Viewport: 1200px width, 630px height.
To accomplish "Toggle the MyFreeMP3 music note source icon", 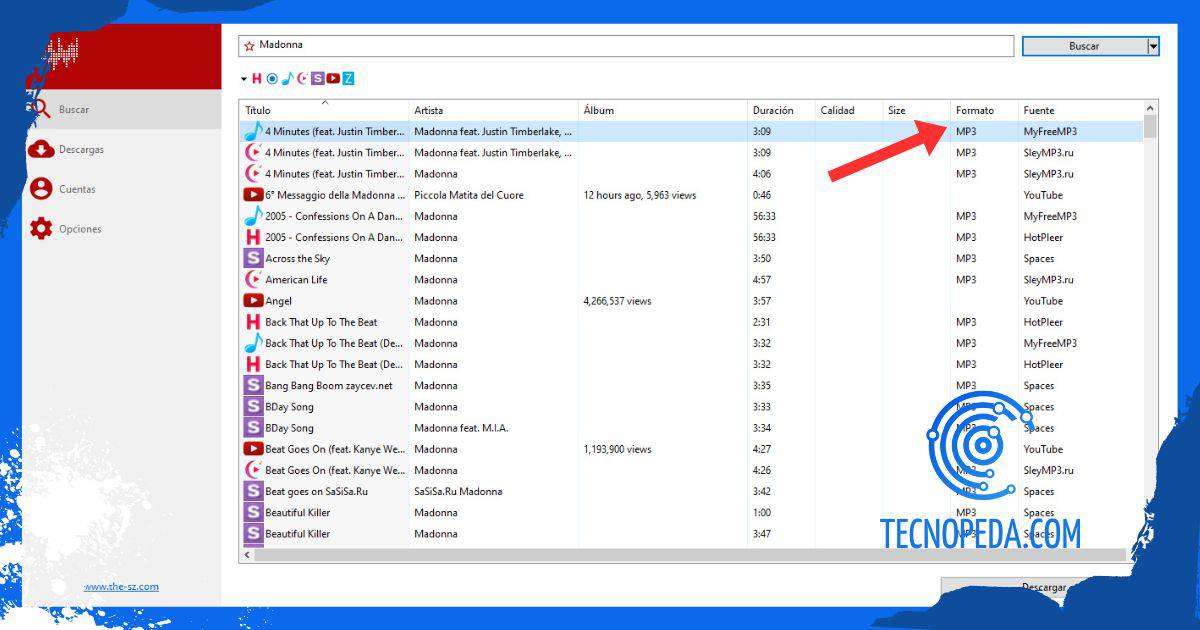I will [287, 78].
